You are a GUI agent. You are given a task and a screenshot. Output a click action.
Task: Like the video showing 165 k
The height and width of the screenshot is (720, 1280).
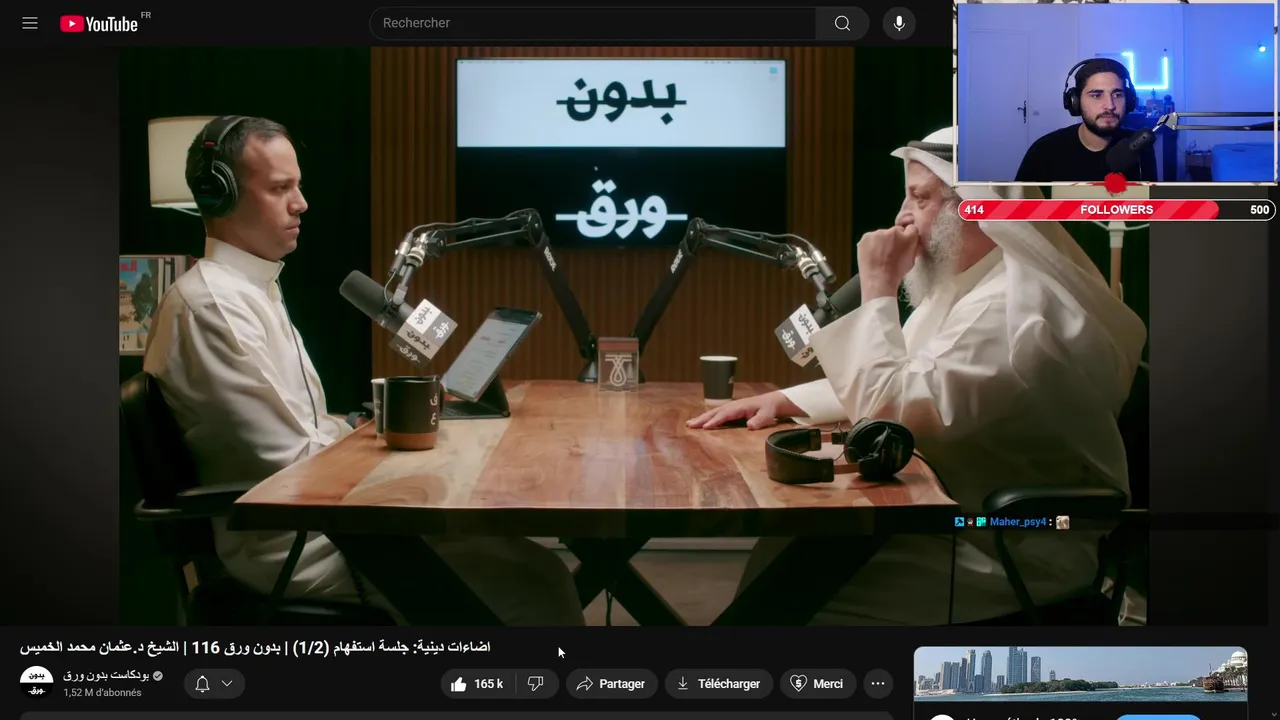477,684
